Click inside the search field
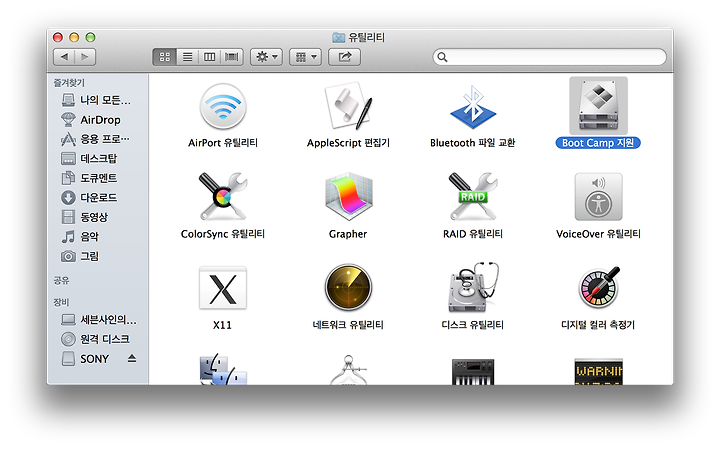 pyautogui.click(x=549, y=57)
